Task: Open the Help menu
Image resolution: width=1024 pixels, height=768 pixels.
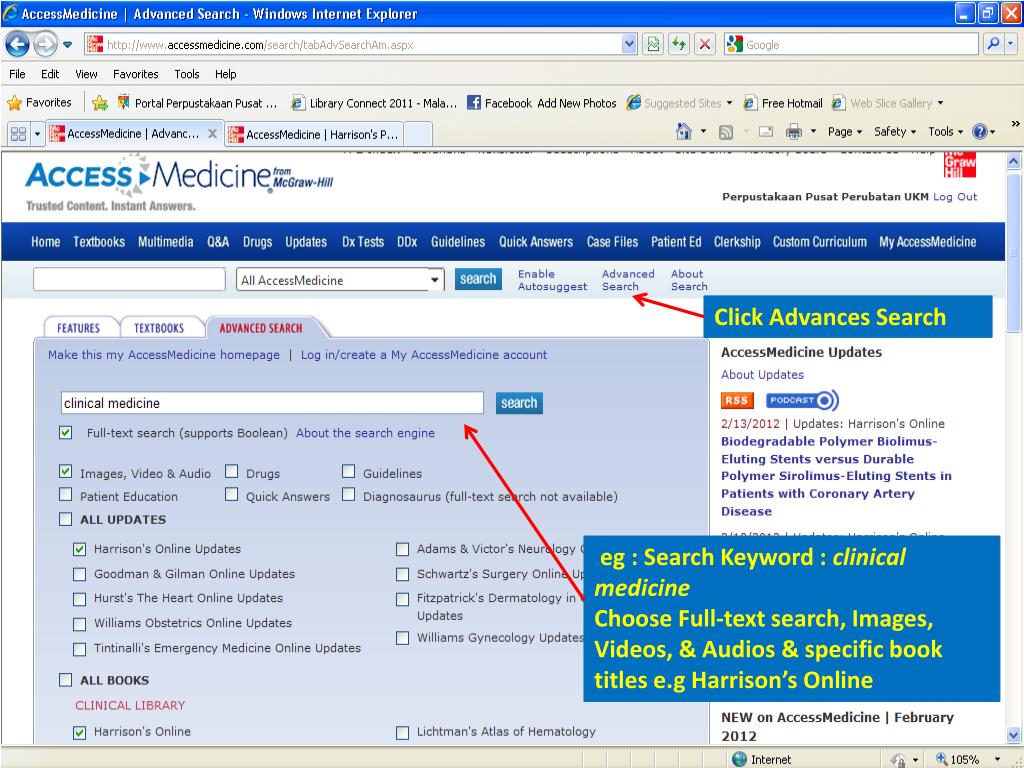Action: coord(225,74)
